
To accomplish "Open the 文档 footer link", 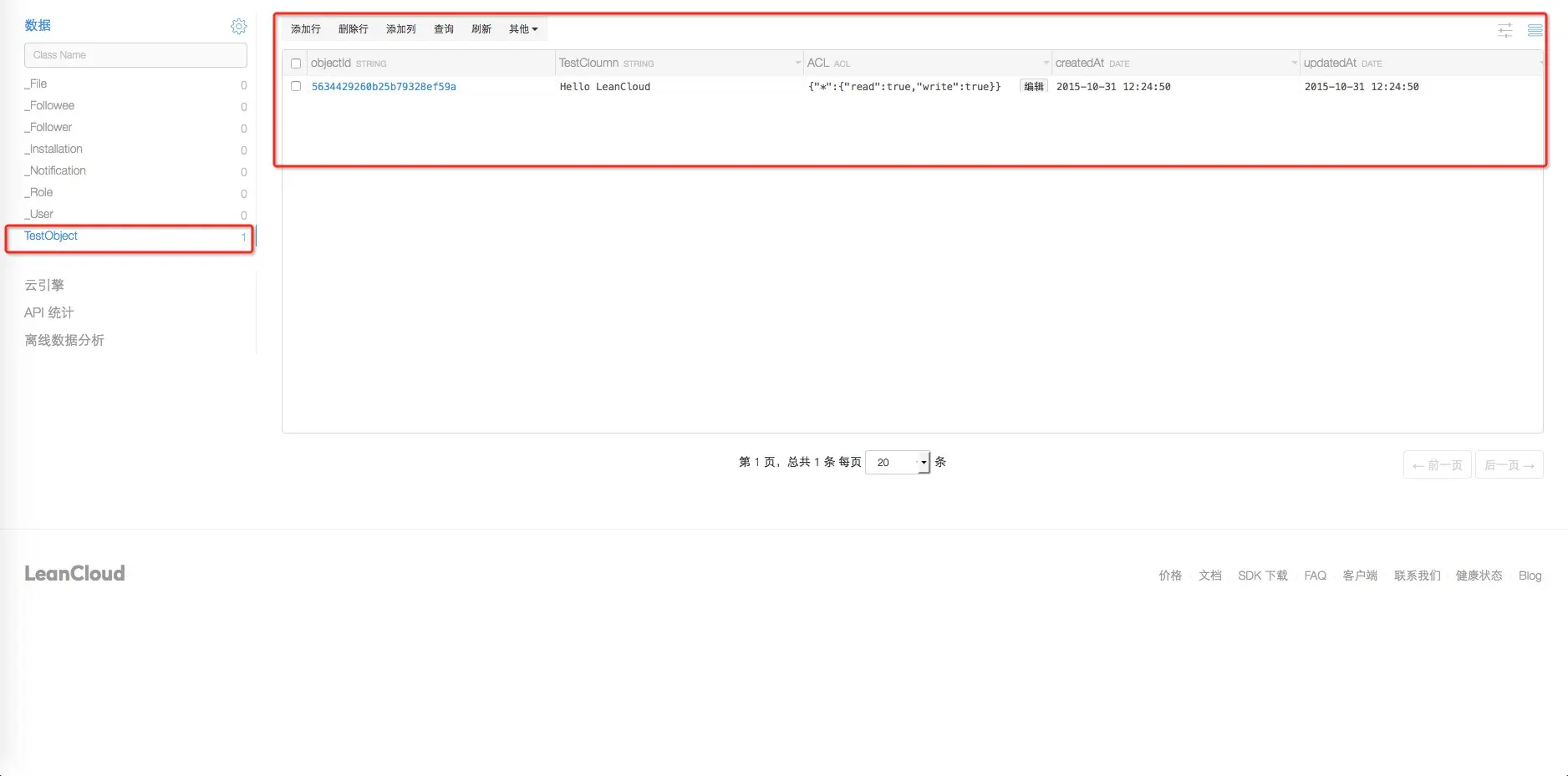I will pyautogui.click(x=1210, y=576).
